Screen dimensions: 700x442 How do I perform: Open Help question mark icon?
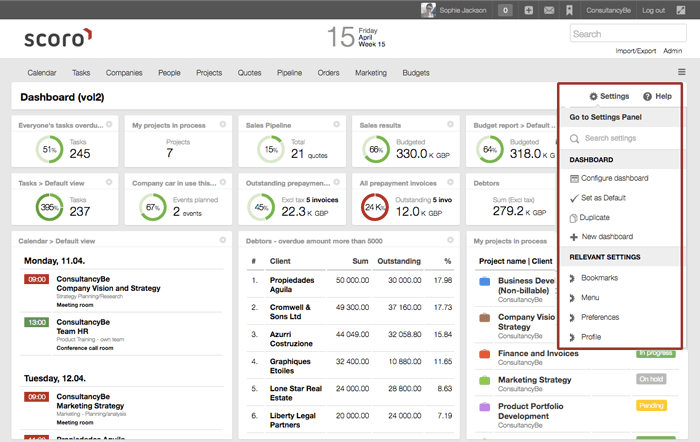(648, 96)
